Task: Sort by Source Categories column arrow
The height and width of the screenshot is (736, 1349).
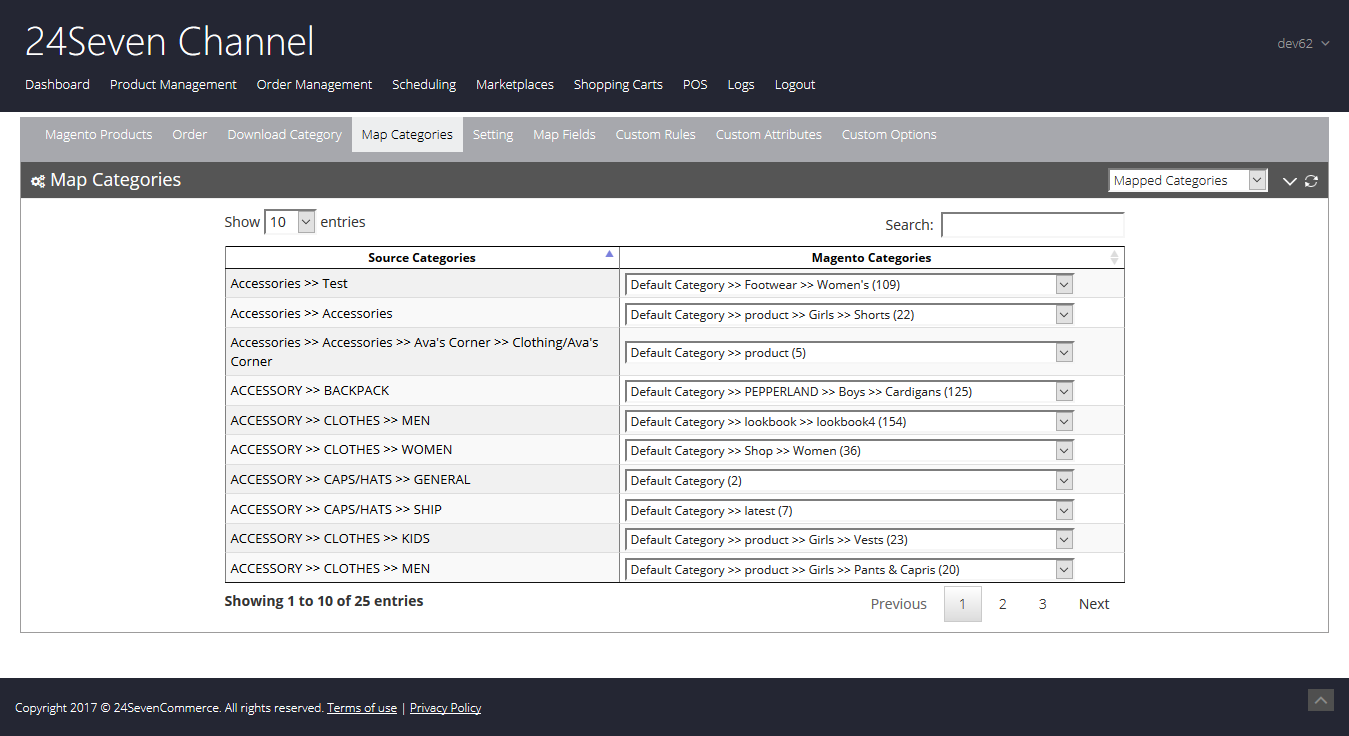Action: click(609, 254)
